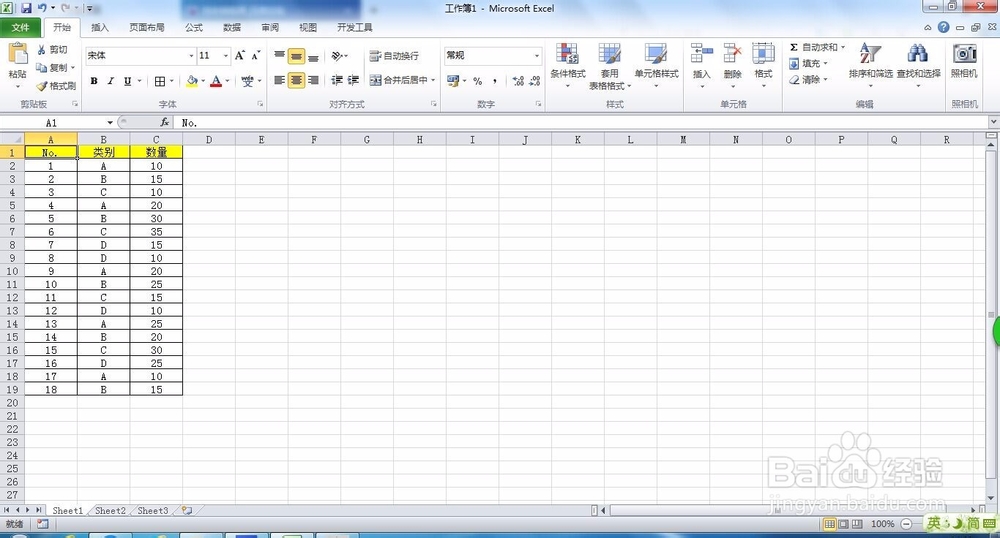This screenshot has width=1000, height=538.
Task: Switch to Developer tab
Action: (x=355, y=27)
